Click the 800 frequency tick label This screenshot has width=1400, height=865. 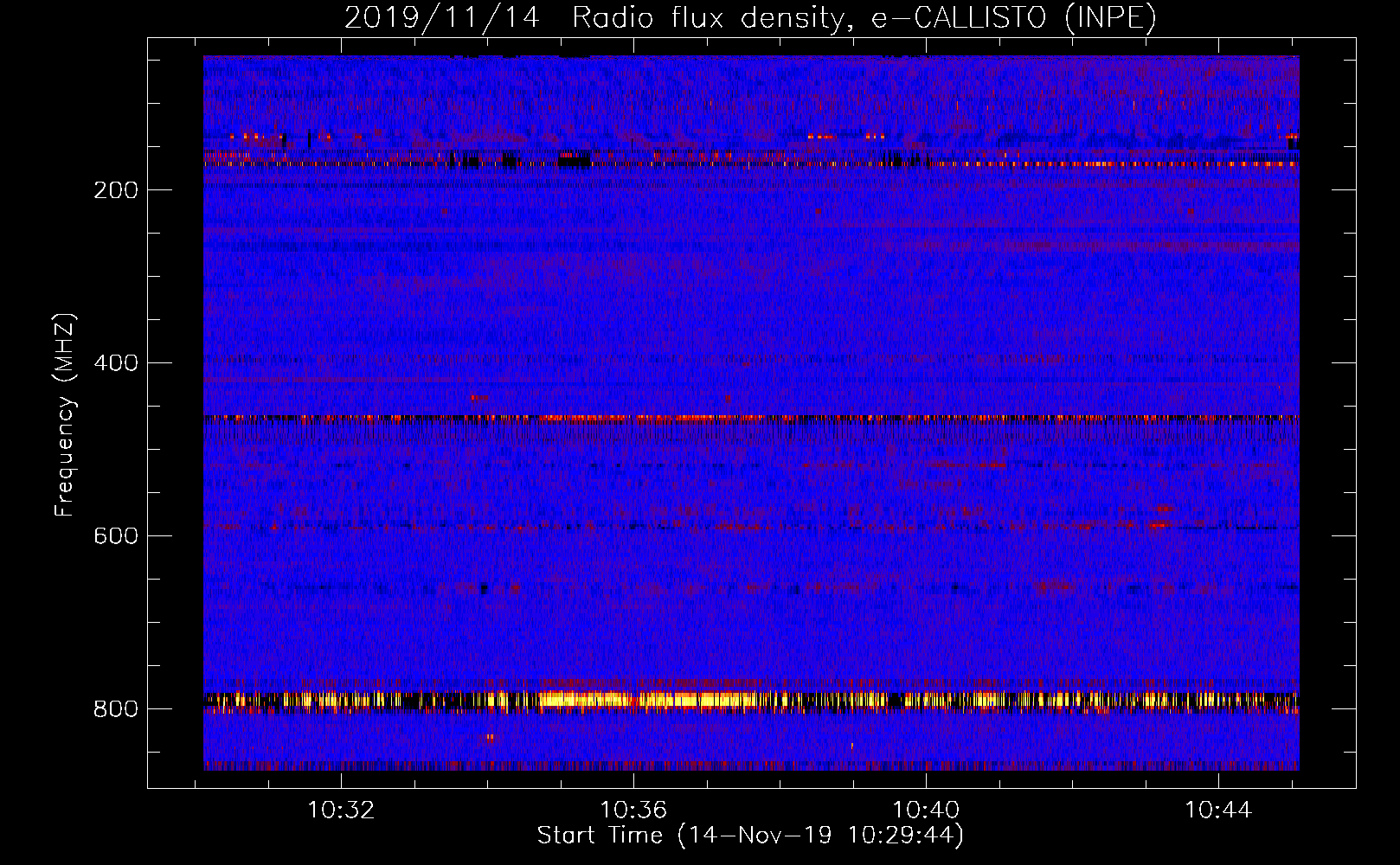116,709
